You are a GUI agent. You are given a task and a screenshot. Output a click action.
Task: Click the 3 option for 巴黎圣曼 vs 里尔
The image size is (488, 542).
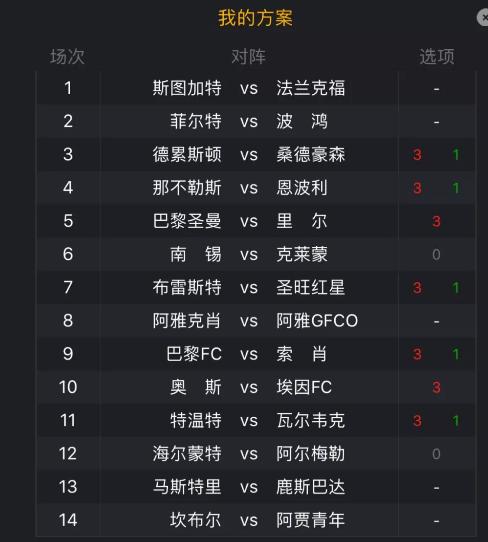437,221
